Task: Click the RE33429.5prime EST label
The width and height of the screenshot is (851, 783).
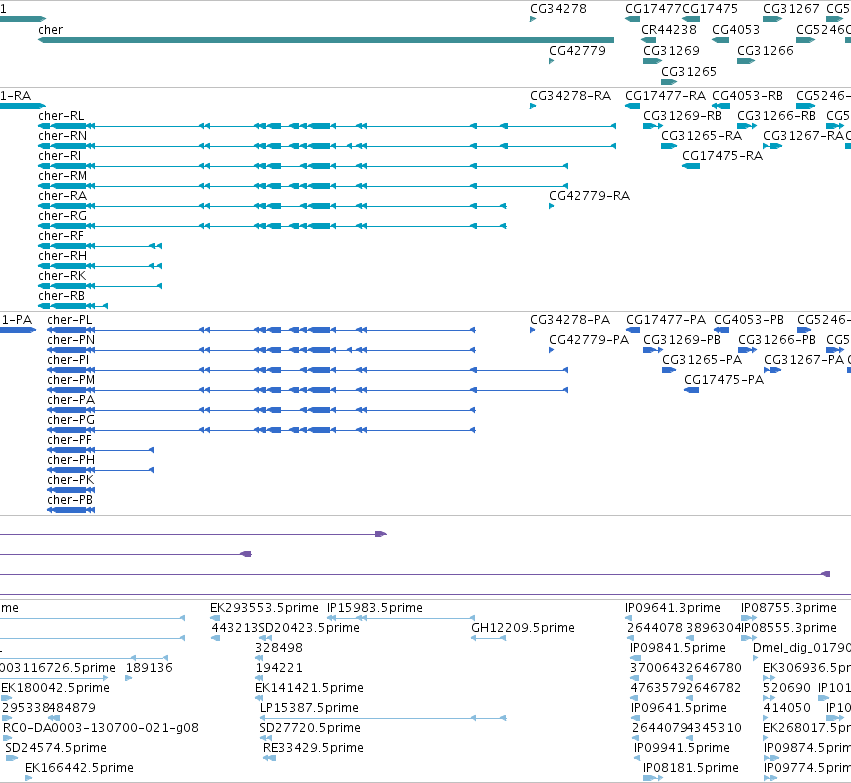Action: tap(313, 748)
